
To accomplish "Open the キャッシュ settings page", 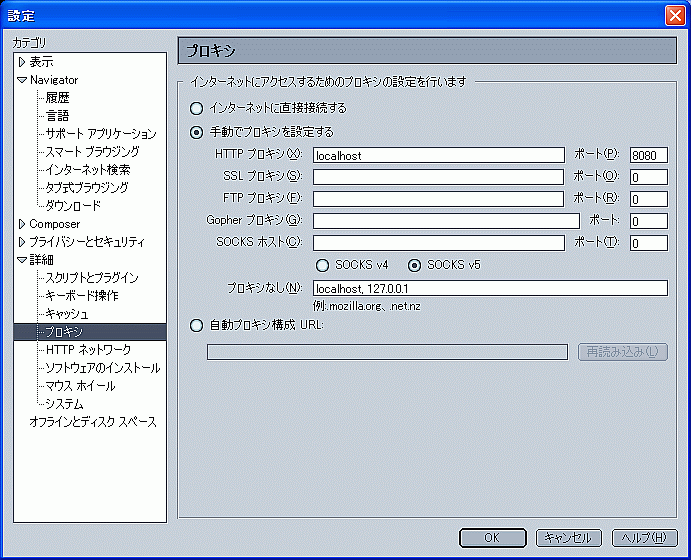I will (67, 314).
